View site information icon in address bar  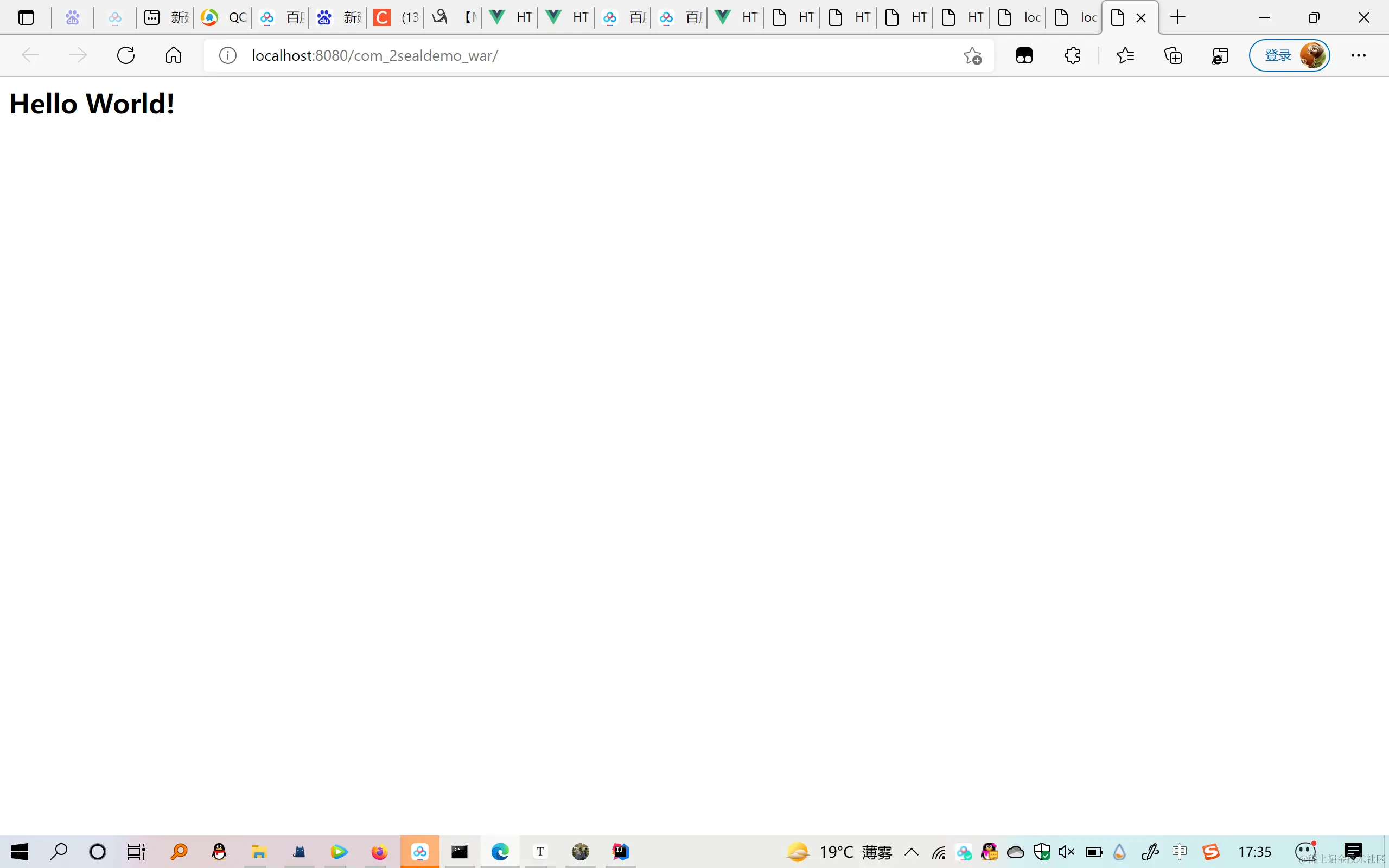228,56
